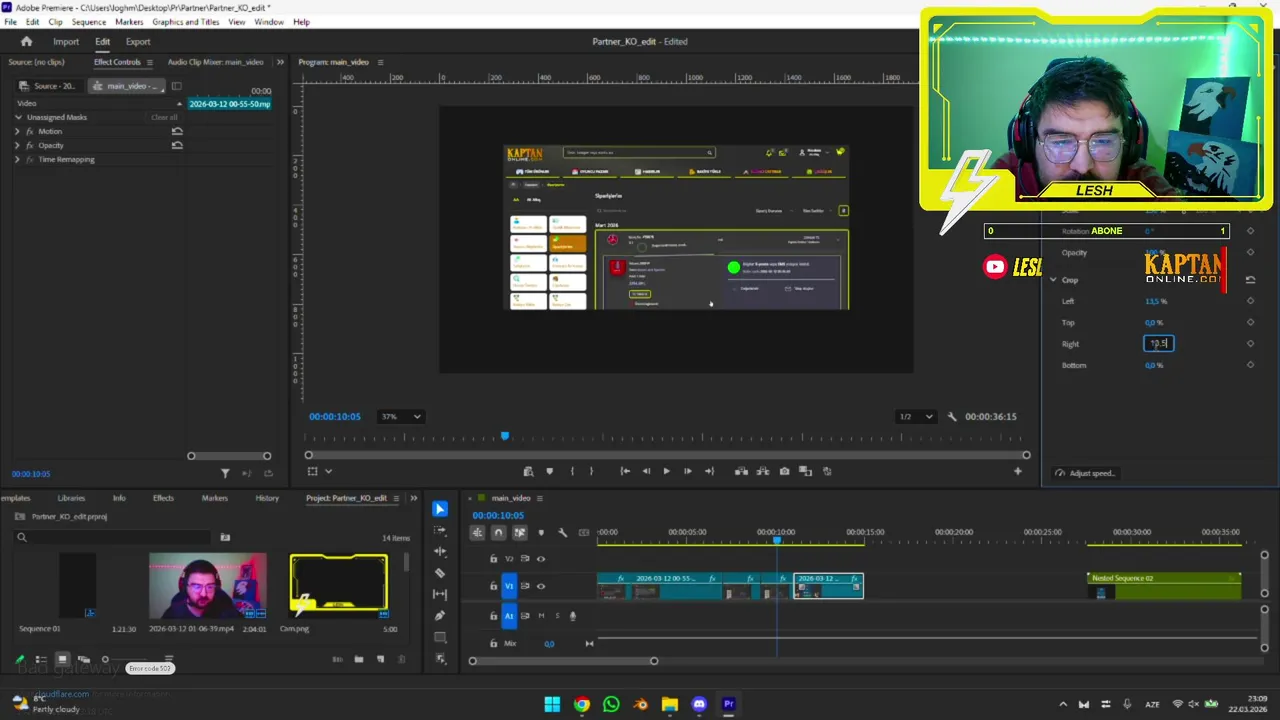Expand Opacity effect properties
This screenshot has height=720, width=1280.
17,145
